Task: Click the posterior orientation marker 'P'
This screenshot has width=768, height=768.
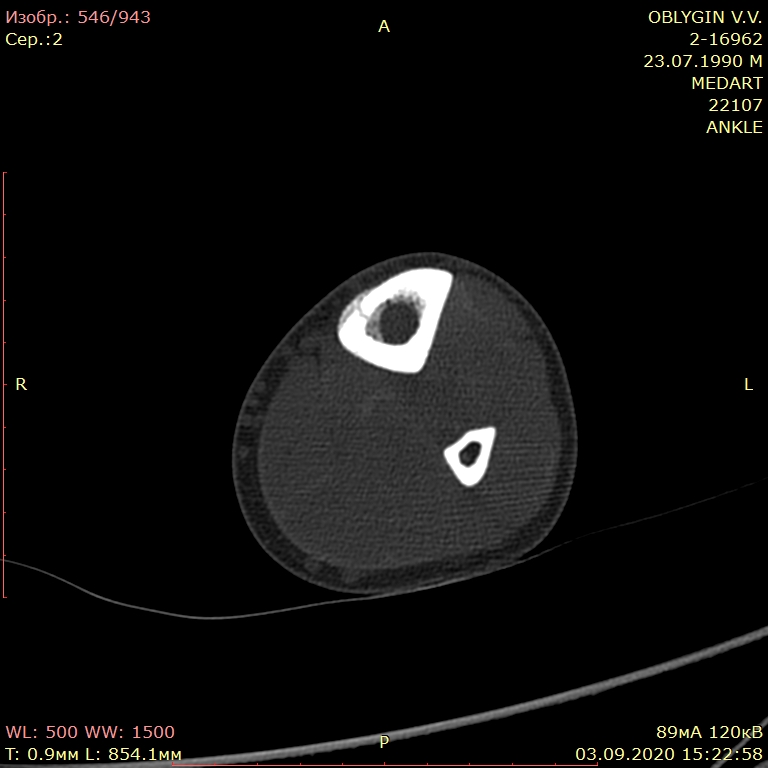Action: [384, 742]
